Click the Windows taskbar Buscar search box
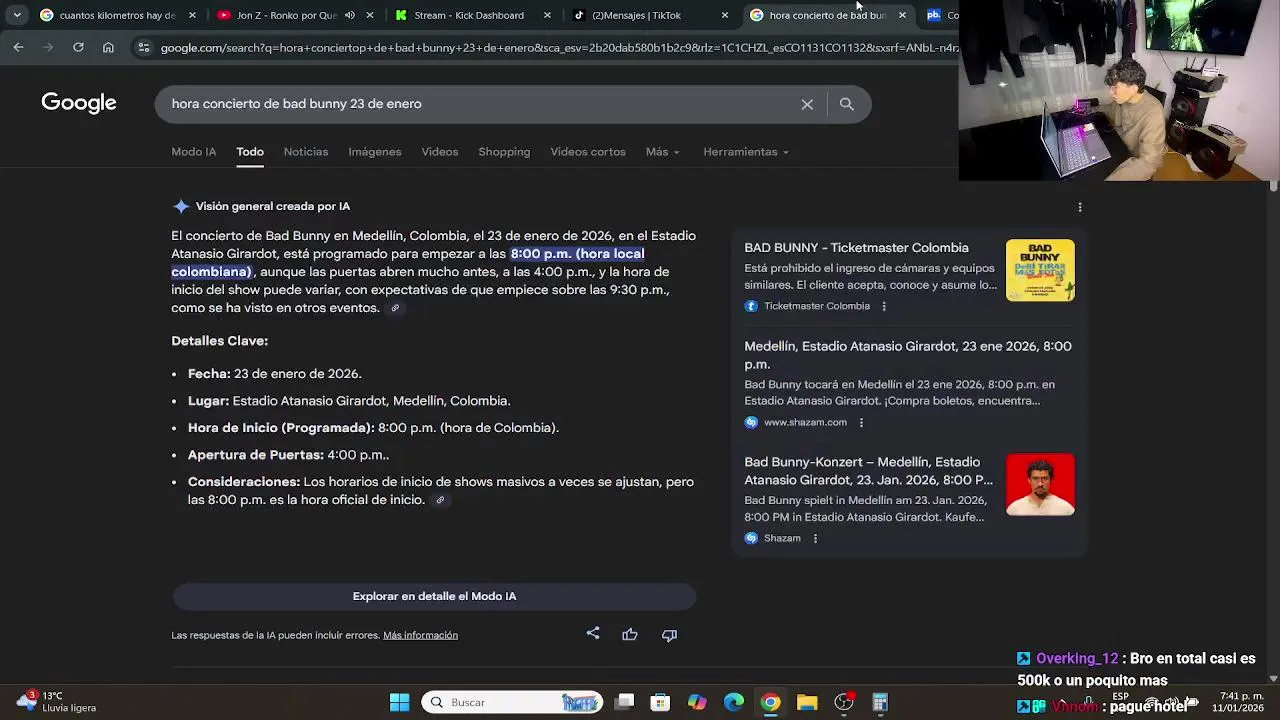 pos(512,702)
